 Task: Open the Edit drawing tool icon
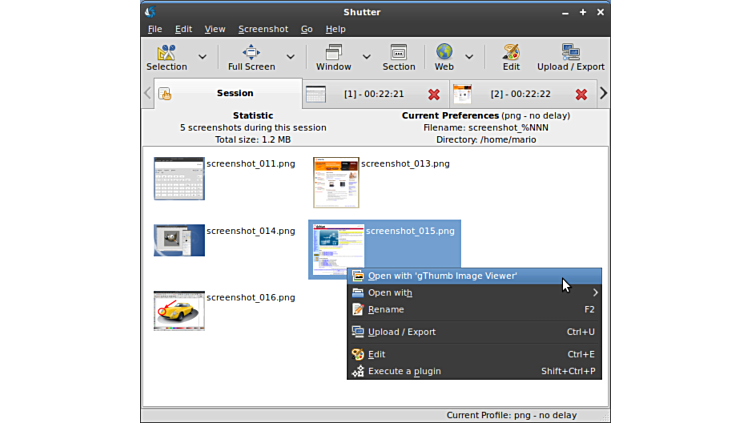pos(511,51)
